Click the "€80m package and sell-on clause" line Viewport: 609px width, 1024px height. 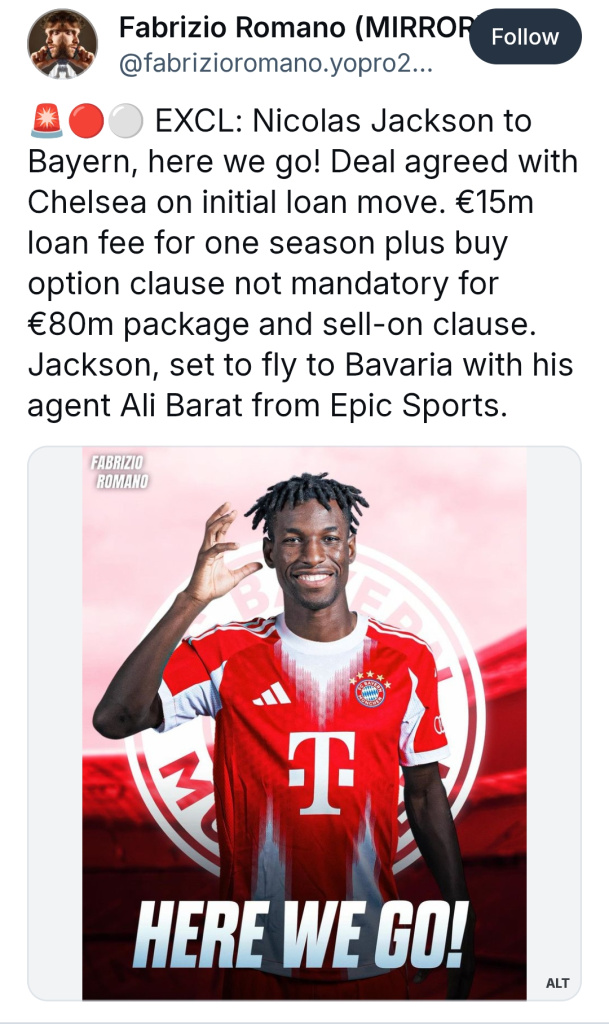tap(282, 325)
